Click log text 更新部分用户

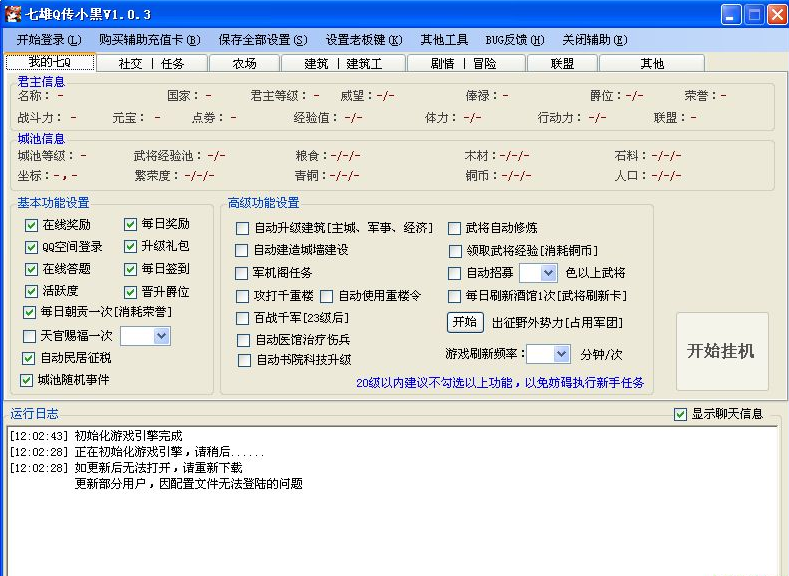(x=189, y=484)
